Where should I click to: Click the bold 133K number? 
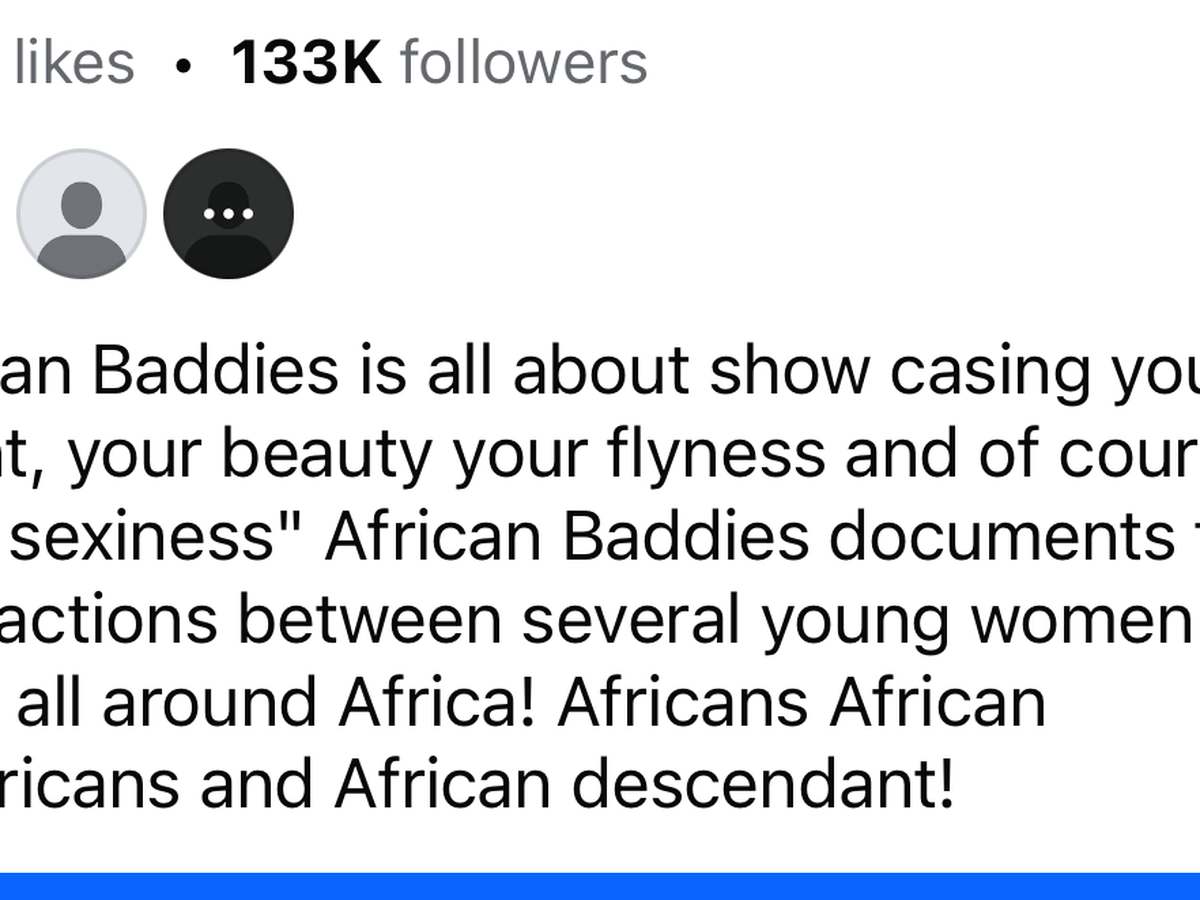(306, 62)
